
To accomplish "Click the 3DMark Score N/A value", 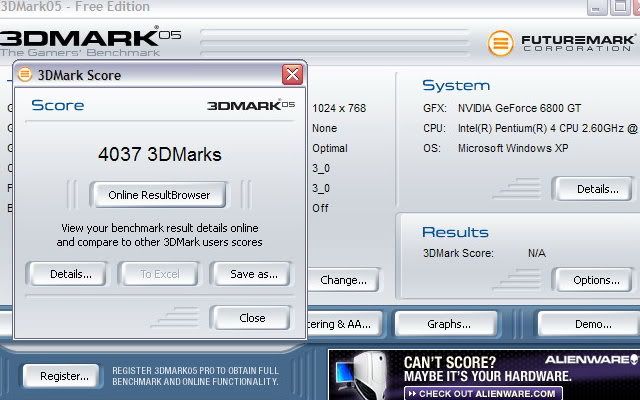I will pos(536,253).
